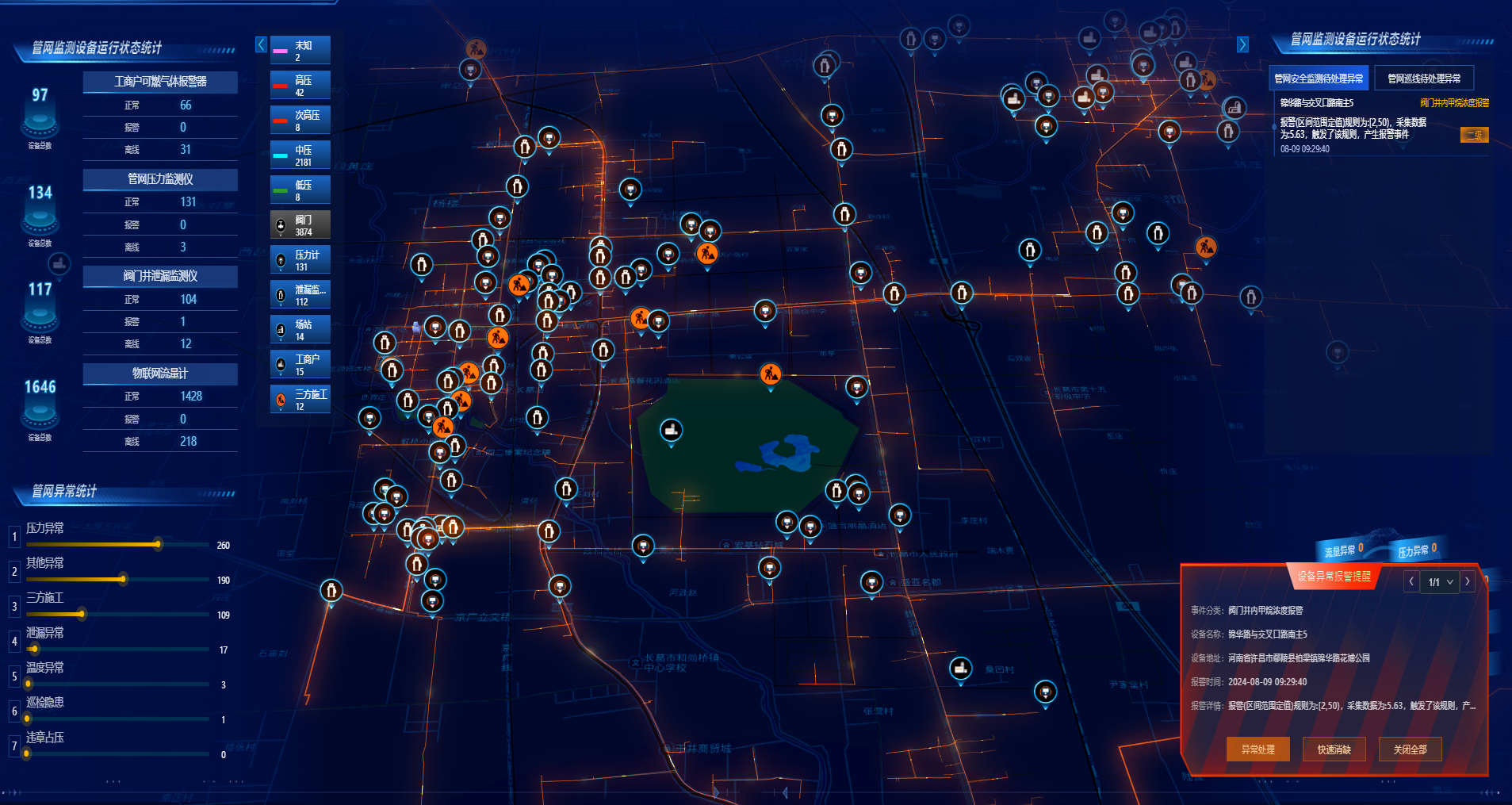Click the 正常 value 1428 for flow meters
The width and height of the screenshot is (1512, 805).
191,397
